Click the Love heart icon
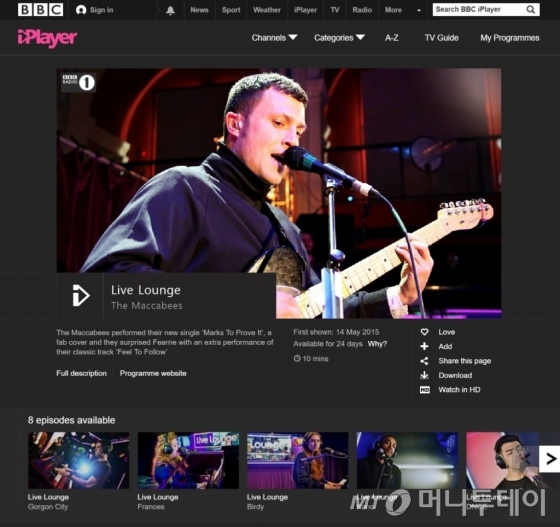This screenshot has width=560, height=527. click(424, 332)
